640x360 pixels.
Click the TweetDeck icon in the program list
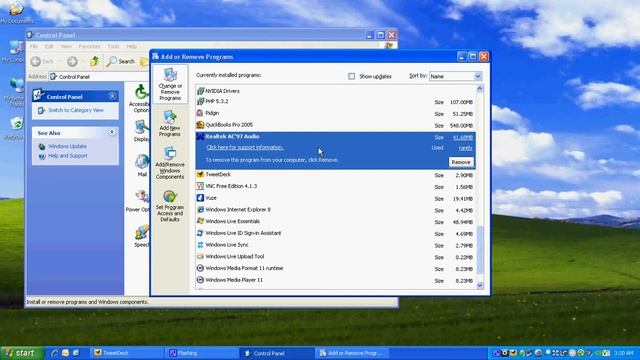[x=200, y=174]
